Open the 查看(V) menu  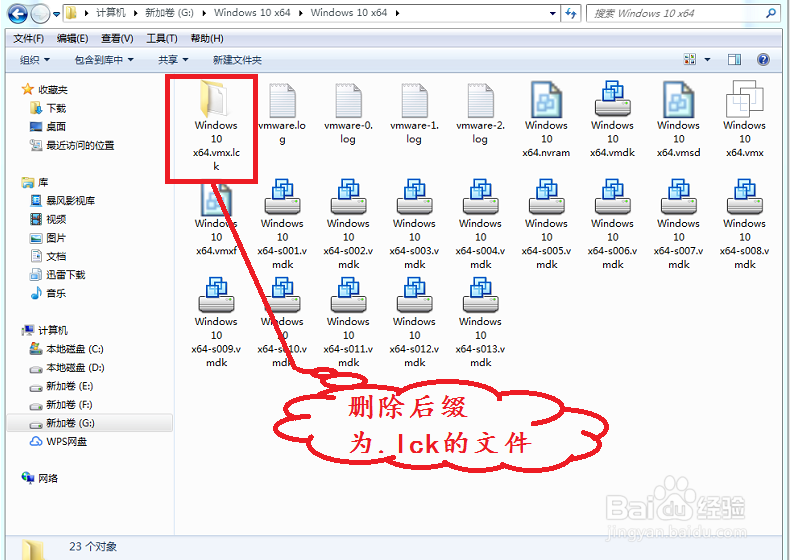(x=117, y=39)
